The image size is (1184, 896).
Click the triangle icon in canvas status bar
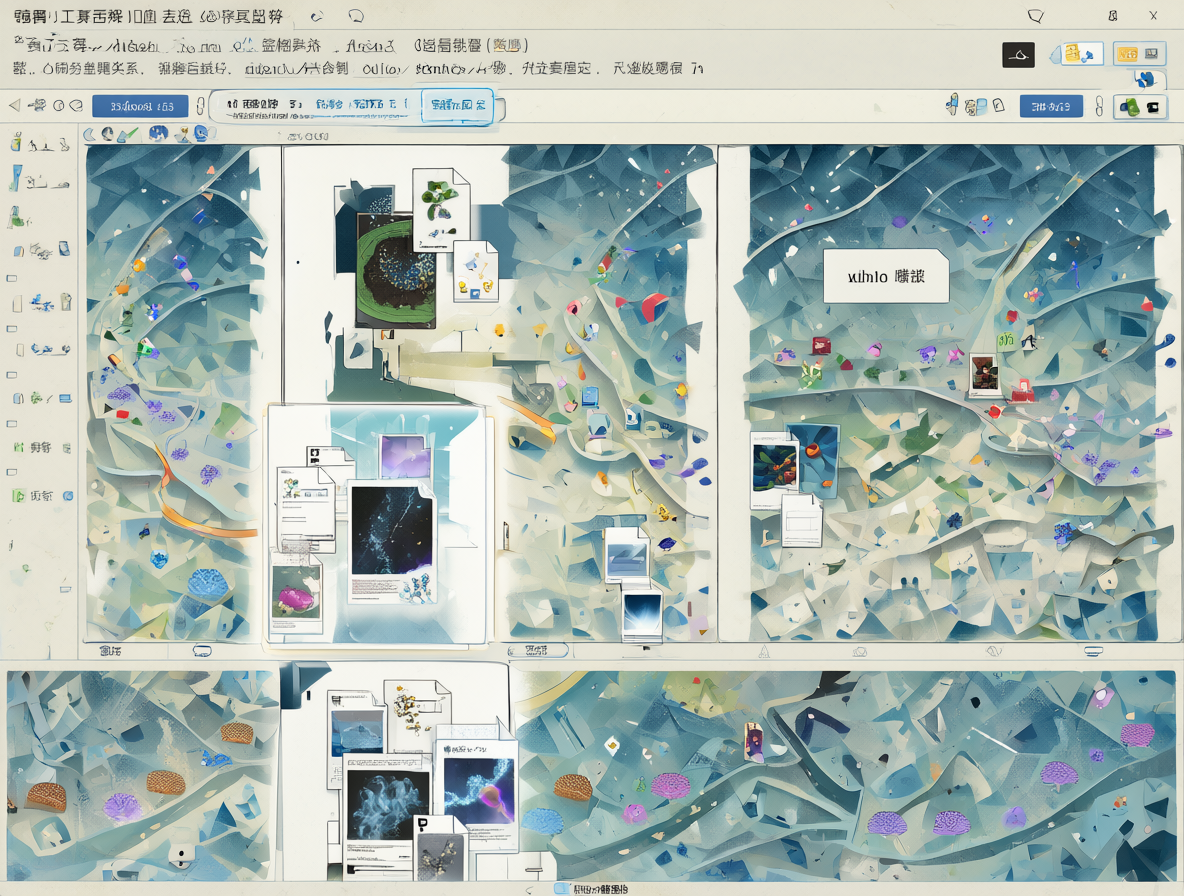pos(764,651)
